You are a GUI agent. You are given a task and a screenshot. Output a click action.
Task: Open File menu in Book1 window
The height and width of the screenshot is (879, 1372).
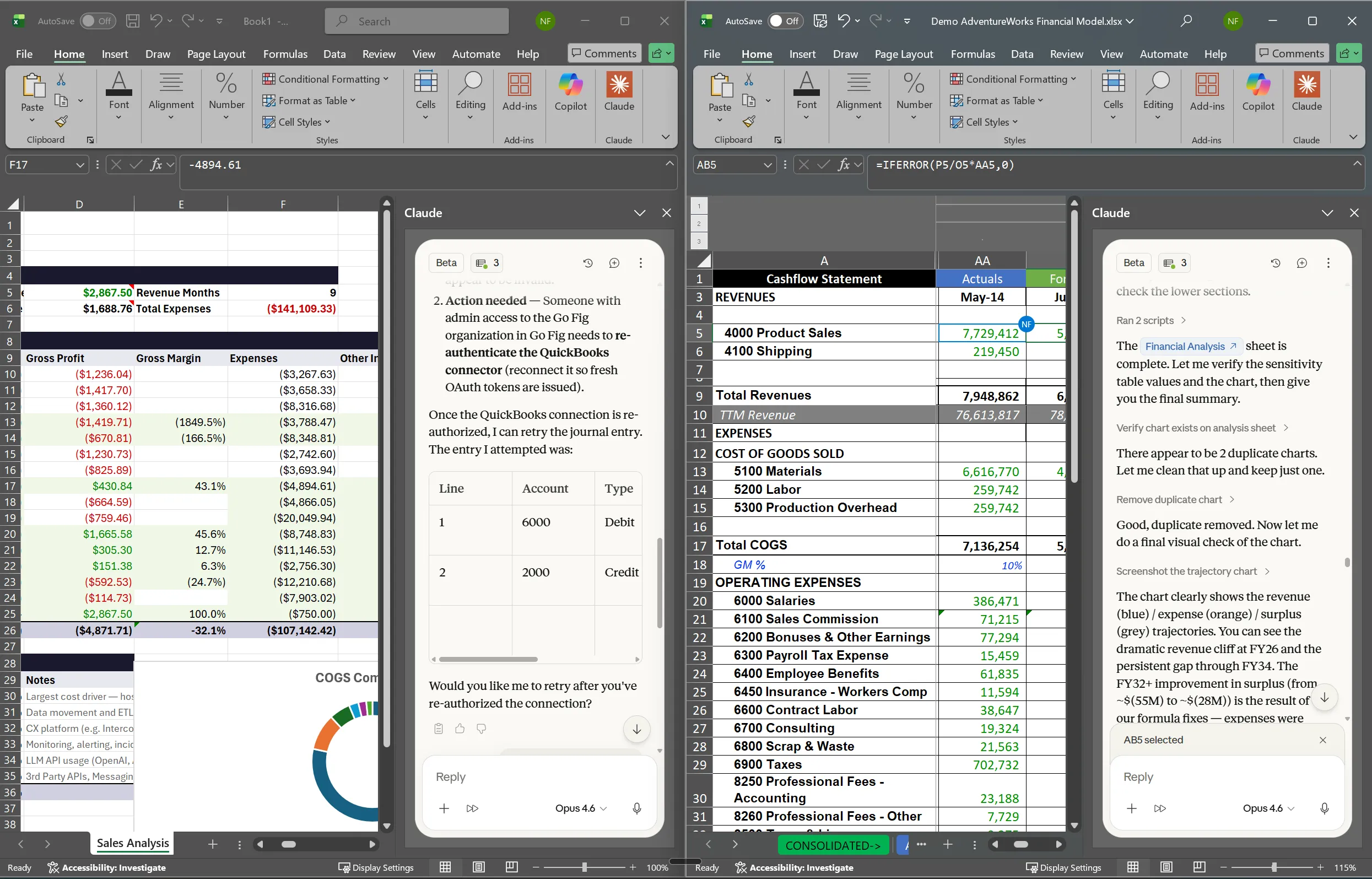coord(24,53)
